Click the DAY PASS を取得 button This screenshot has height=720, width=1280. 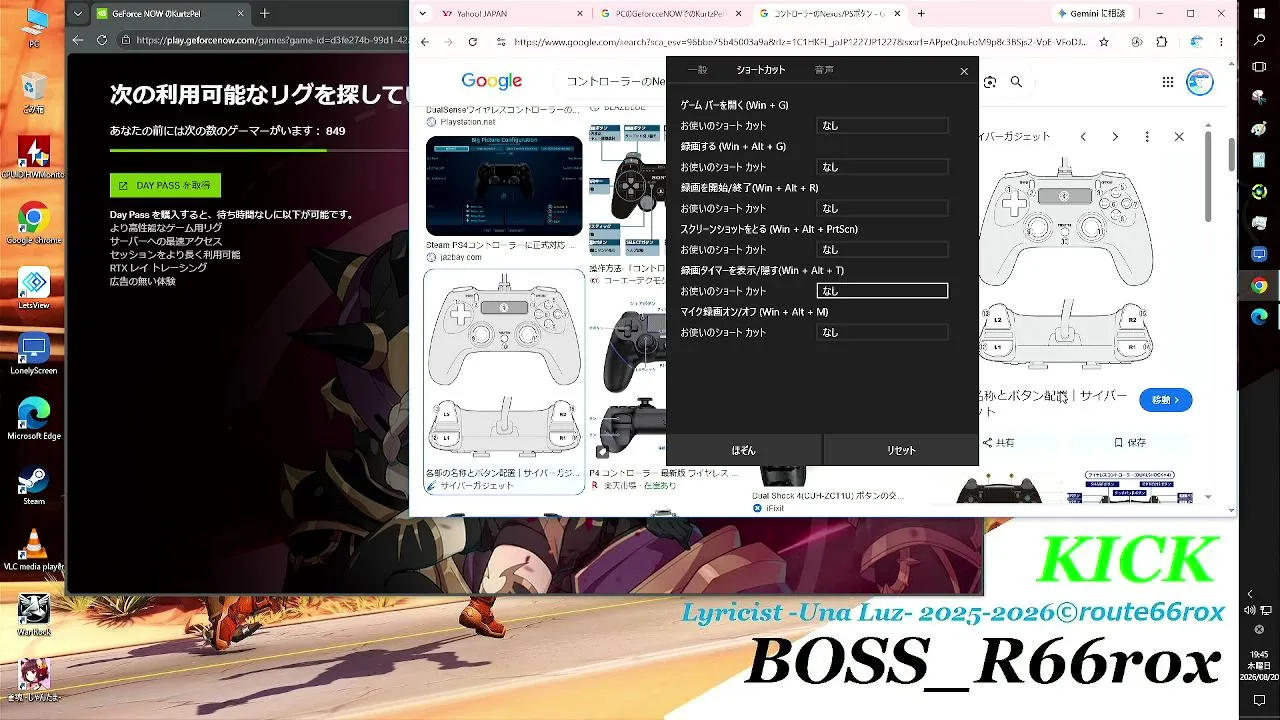[165, 185]
